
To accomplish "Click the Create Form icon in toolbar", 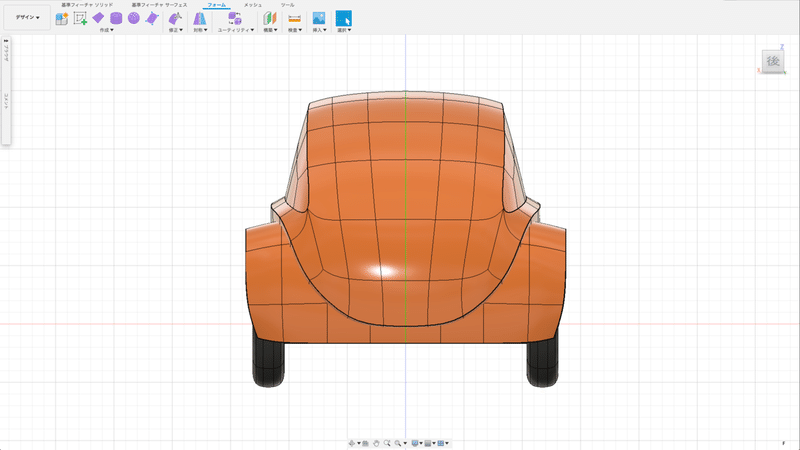I will (62, 18).
